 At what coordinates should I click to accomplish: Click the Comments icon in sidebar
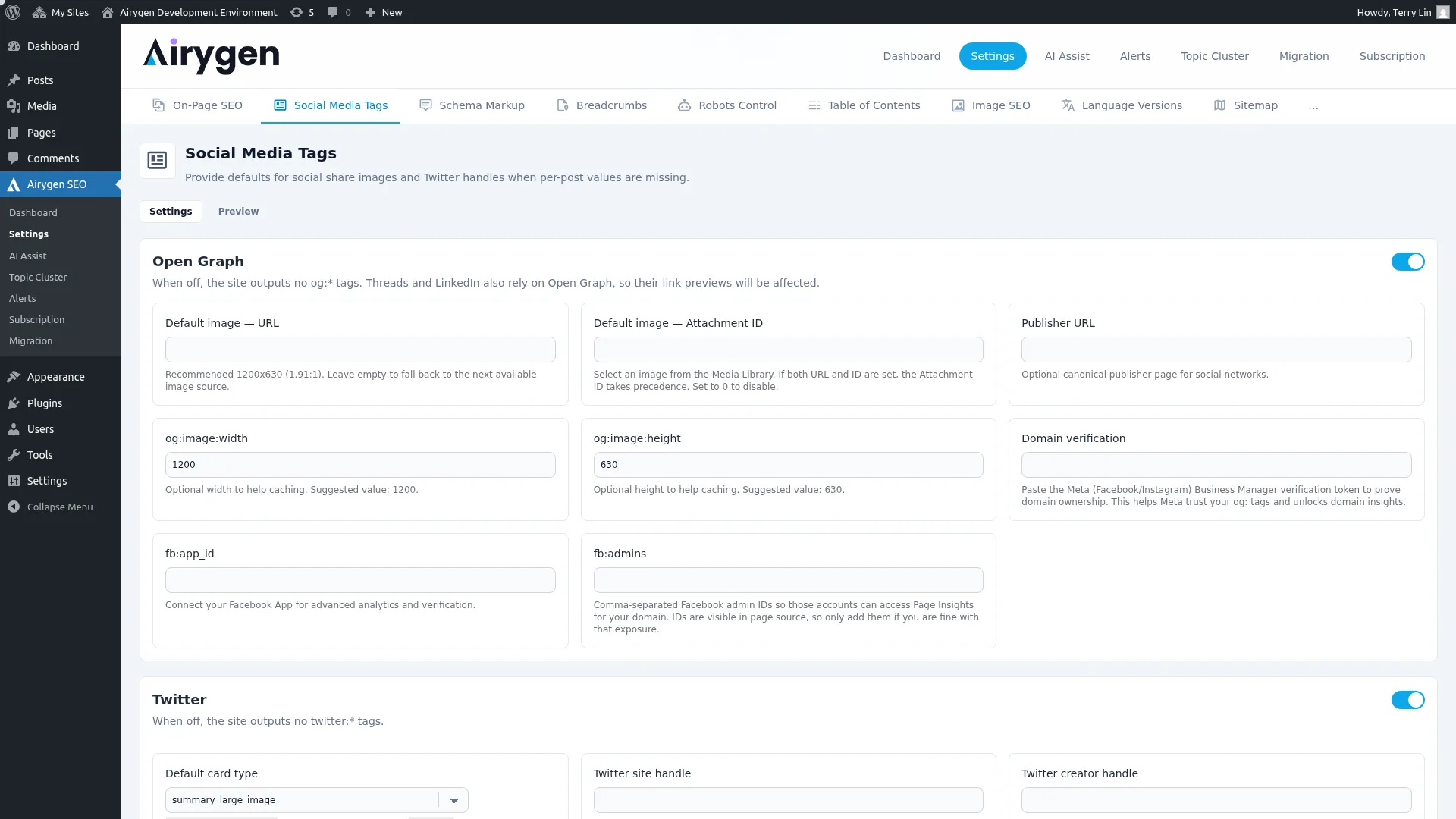tap(14, 158)
